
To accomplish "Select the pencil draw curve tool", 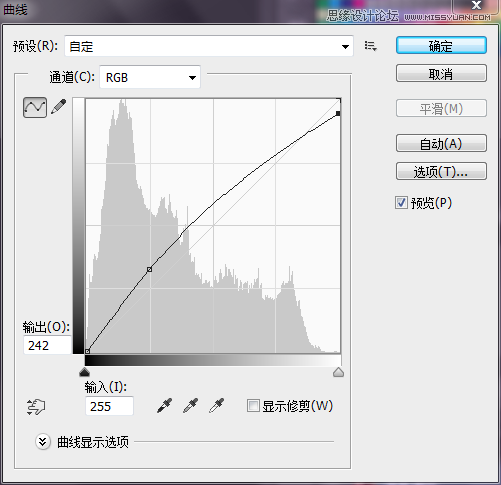I will click(x=59, y=107).
